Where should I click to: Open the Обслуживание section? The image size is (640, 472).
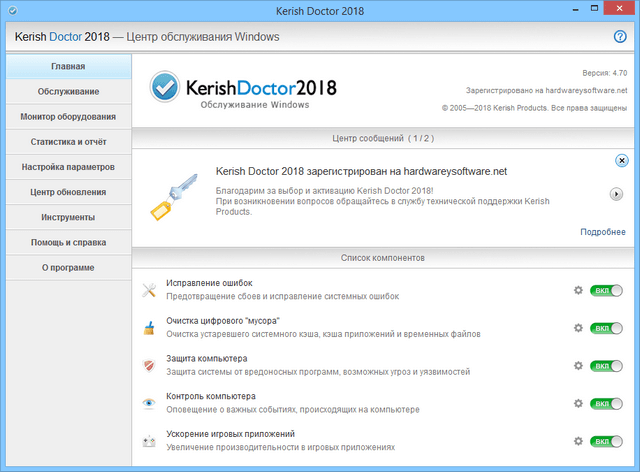point(68,92)
